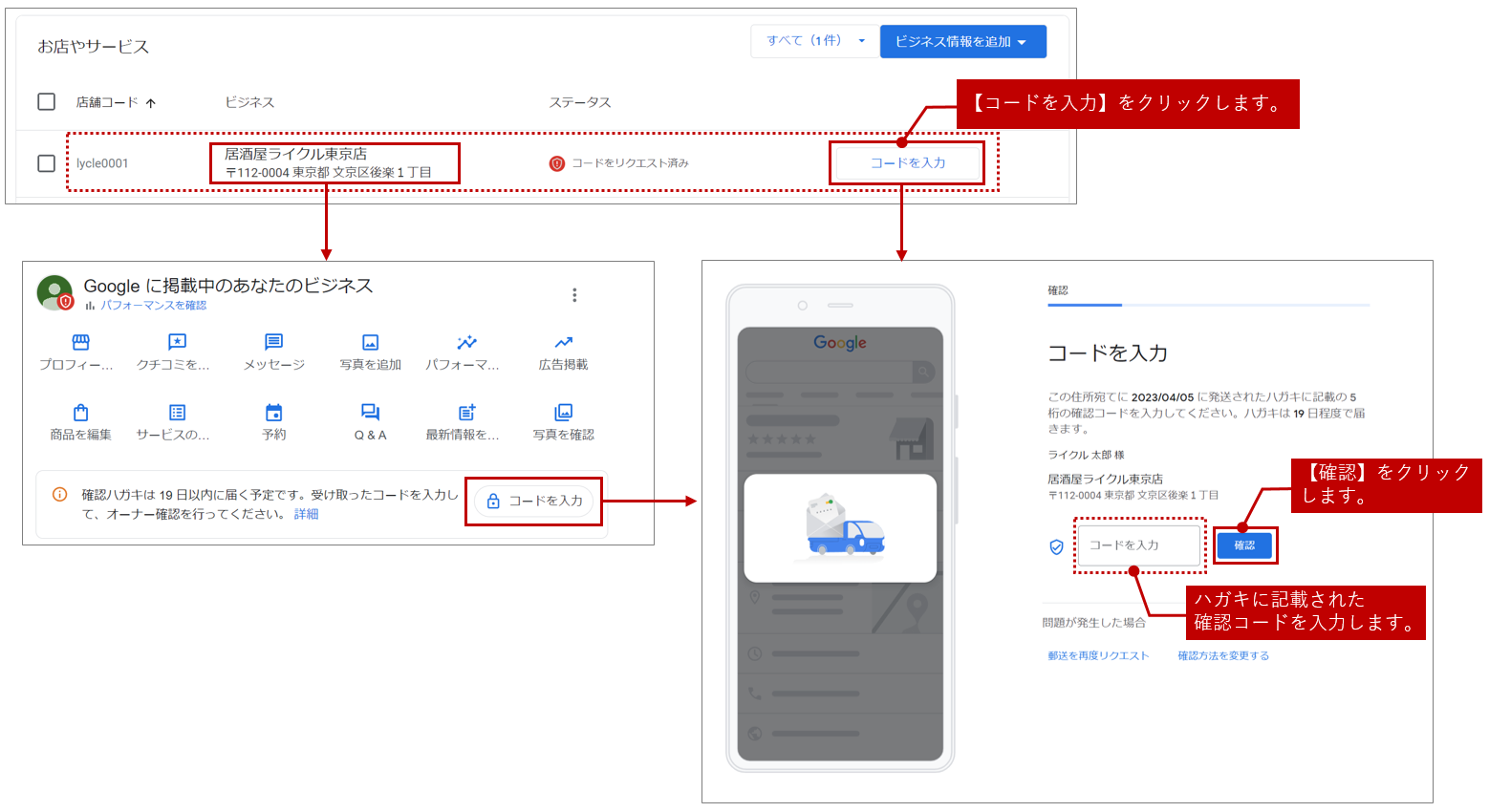Viewport: 1489px width, 812px height.
Task: Open the ビジネス情報を追加 dropdown button
Action: tap(961, 41)
